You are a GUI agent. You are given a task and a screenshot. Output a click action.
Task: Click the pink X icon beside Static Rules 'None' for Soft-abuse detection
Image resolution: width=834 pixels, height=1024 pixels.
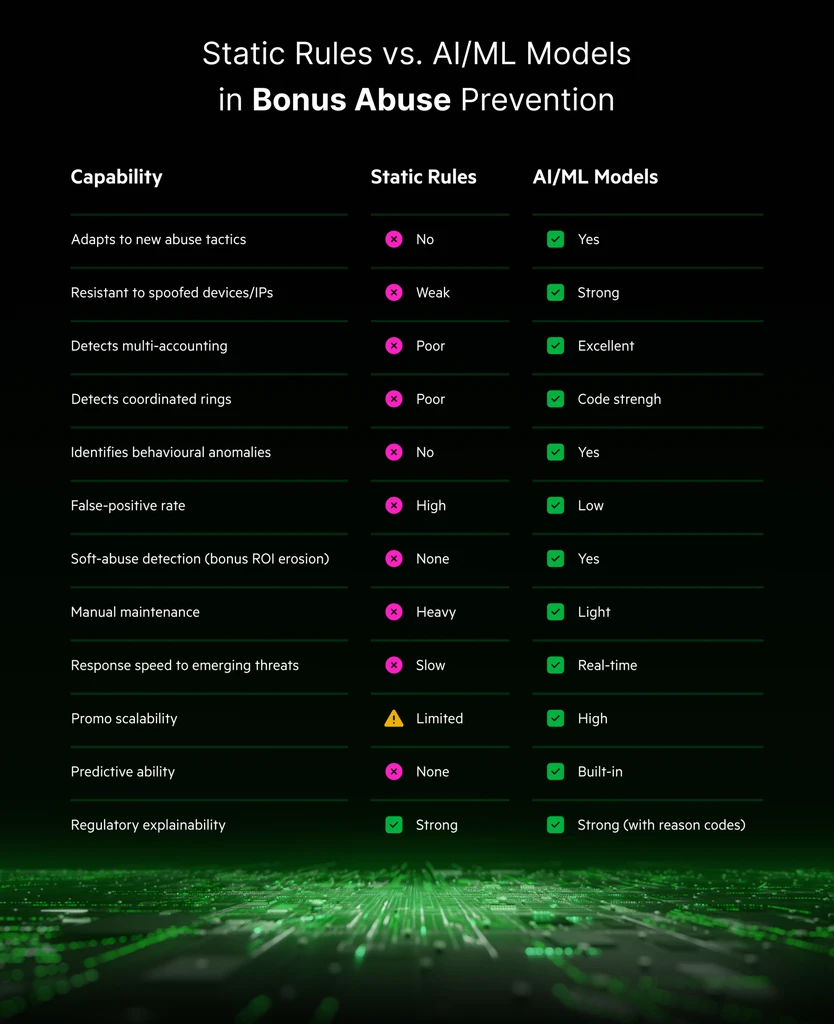(394, 559)
